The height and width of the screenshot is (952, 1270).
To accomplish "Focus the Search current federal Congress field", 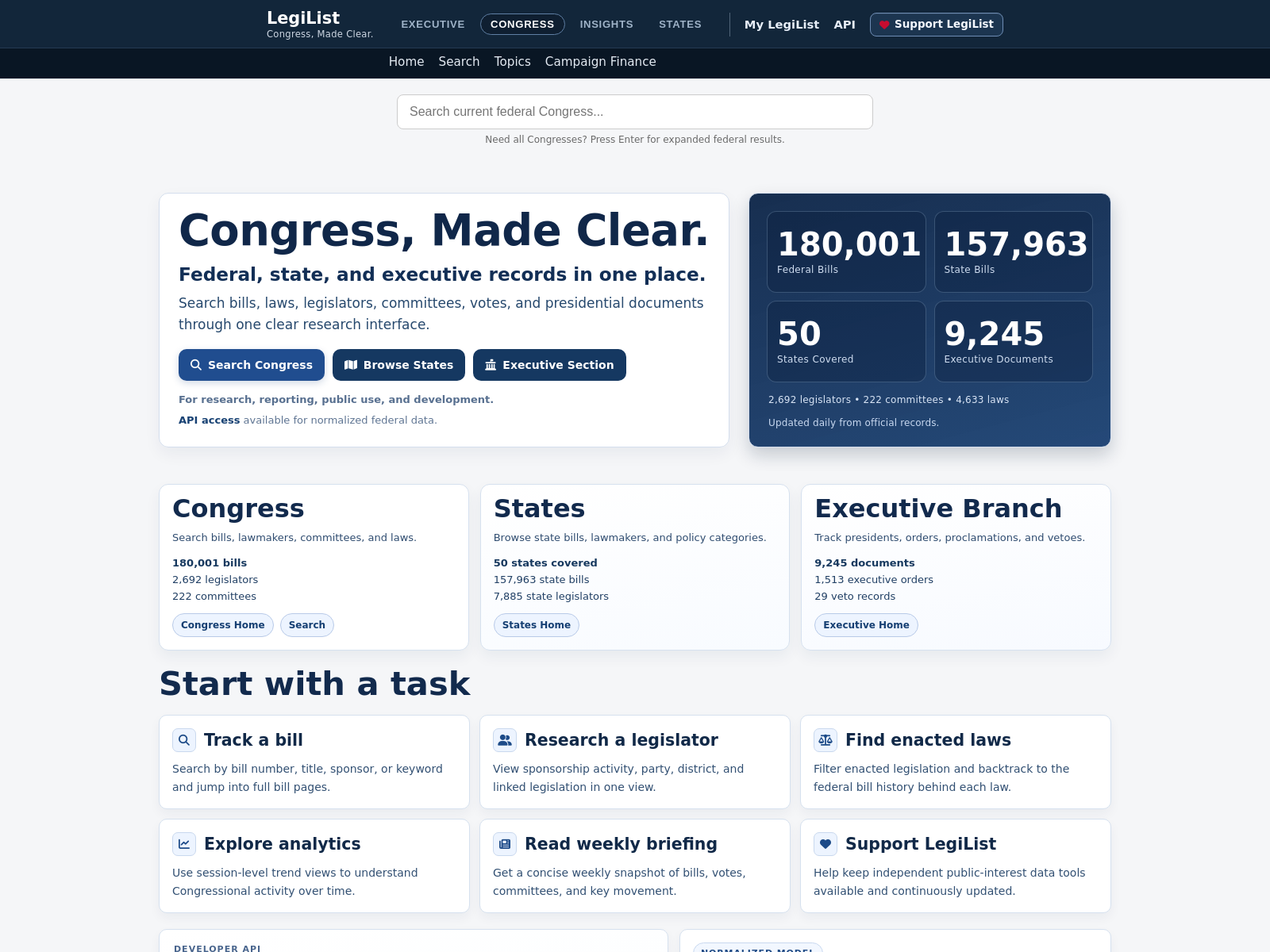I will [x=635, y=112].
